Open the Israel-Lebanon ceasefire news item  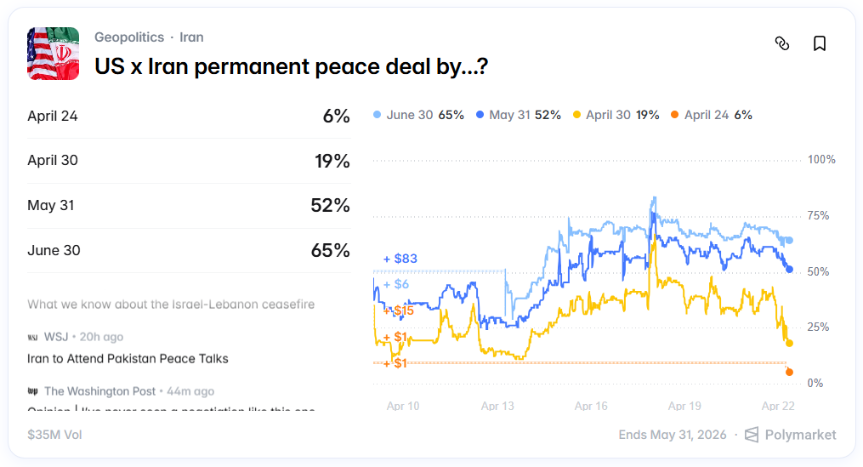coord(171,304)
